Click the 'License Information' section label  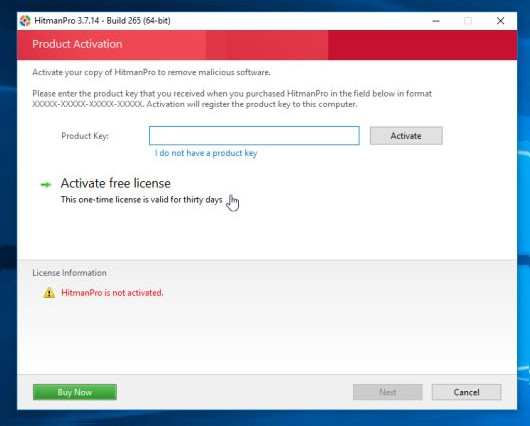69,273
